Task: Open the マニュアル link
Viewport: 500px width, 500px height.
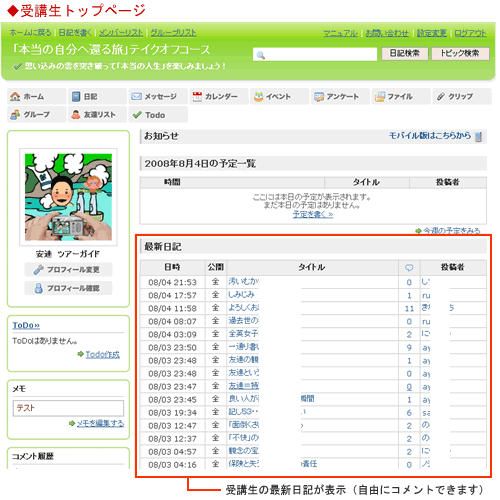Action: click(x=341, y=33)
